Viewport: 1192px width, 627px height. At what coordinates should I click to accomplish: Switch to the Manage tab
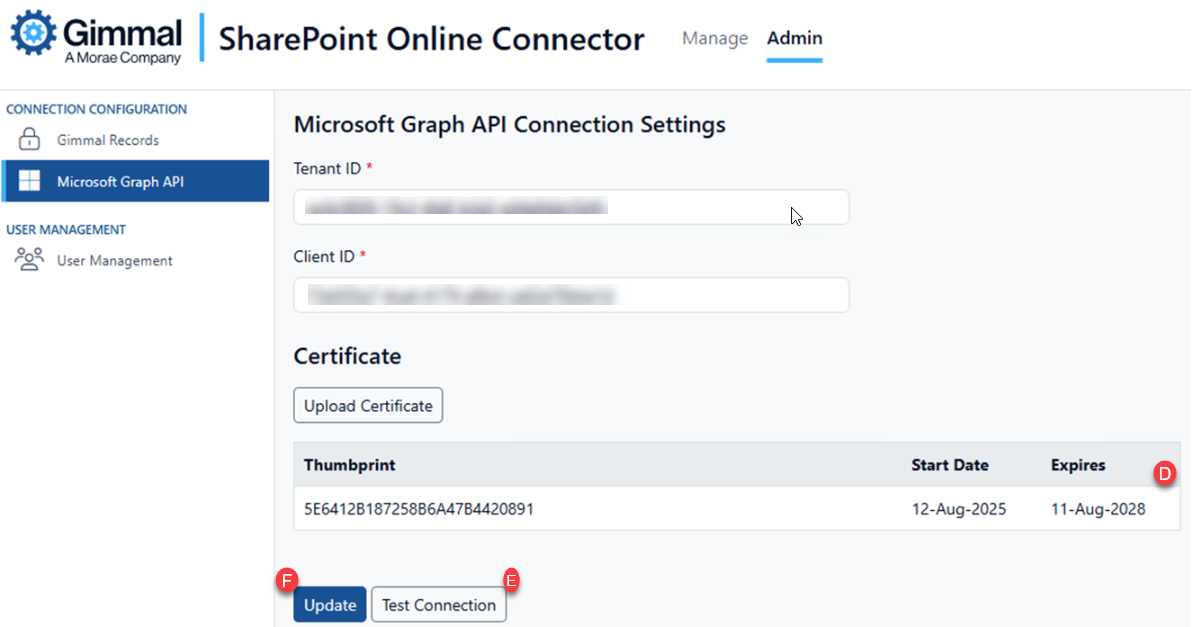[x=714, y=38]
